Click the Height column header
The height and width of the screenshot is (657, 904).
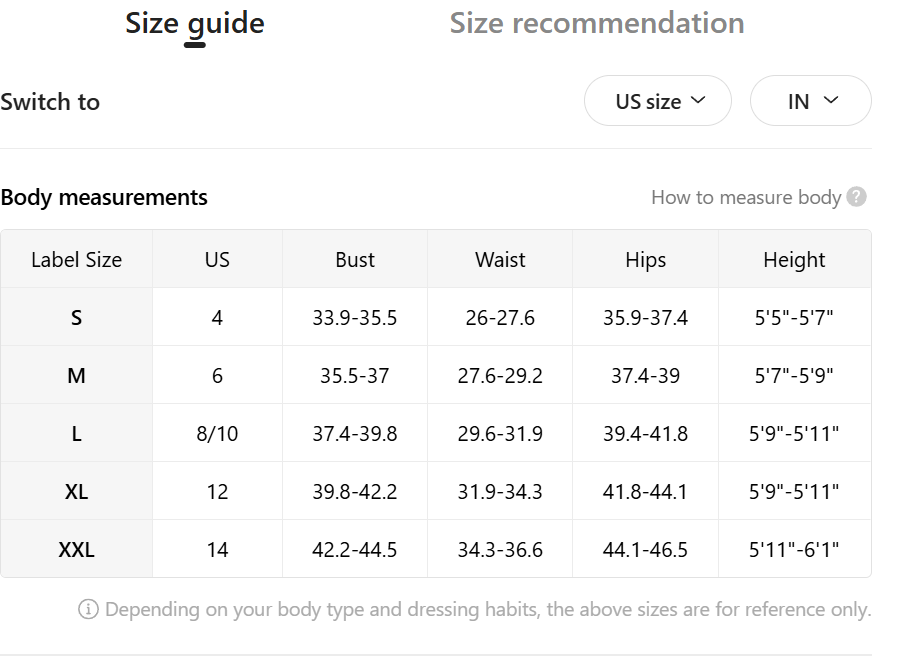tap(794, 259)
